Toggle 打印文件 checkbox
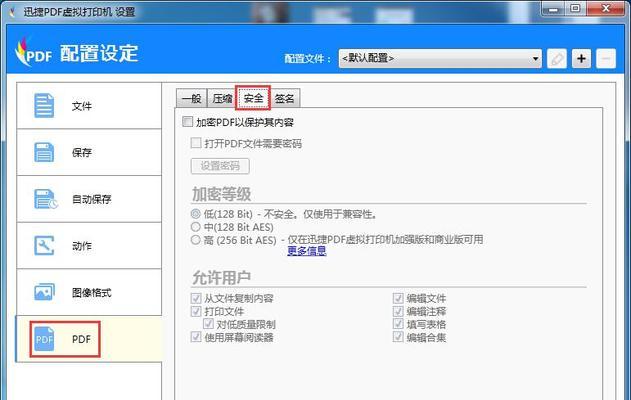Screen dimensions: 631x400 pos(196,311)
